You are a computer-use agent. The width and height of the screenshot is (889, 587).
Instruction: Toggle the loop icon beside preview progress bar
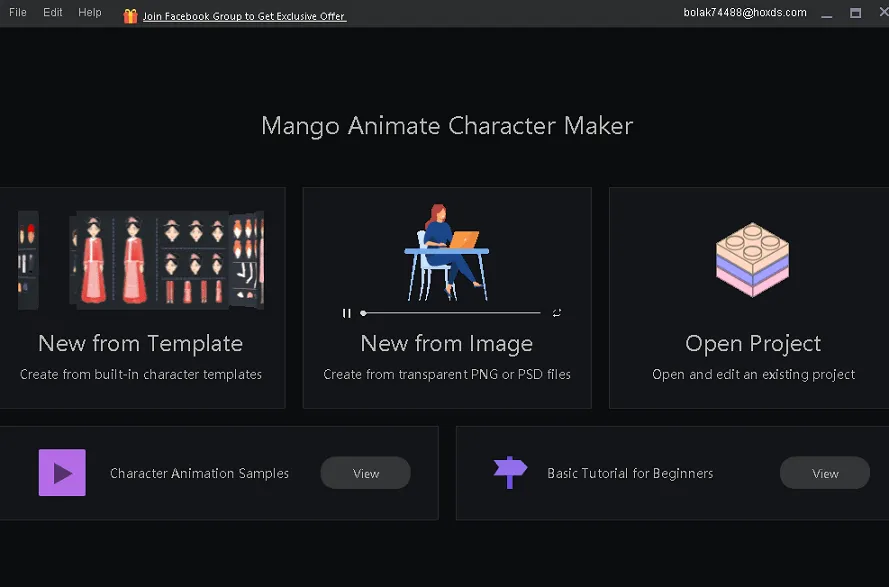(x=557, y=313)
